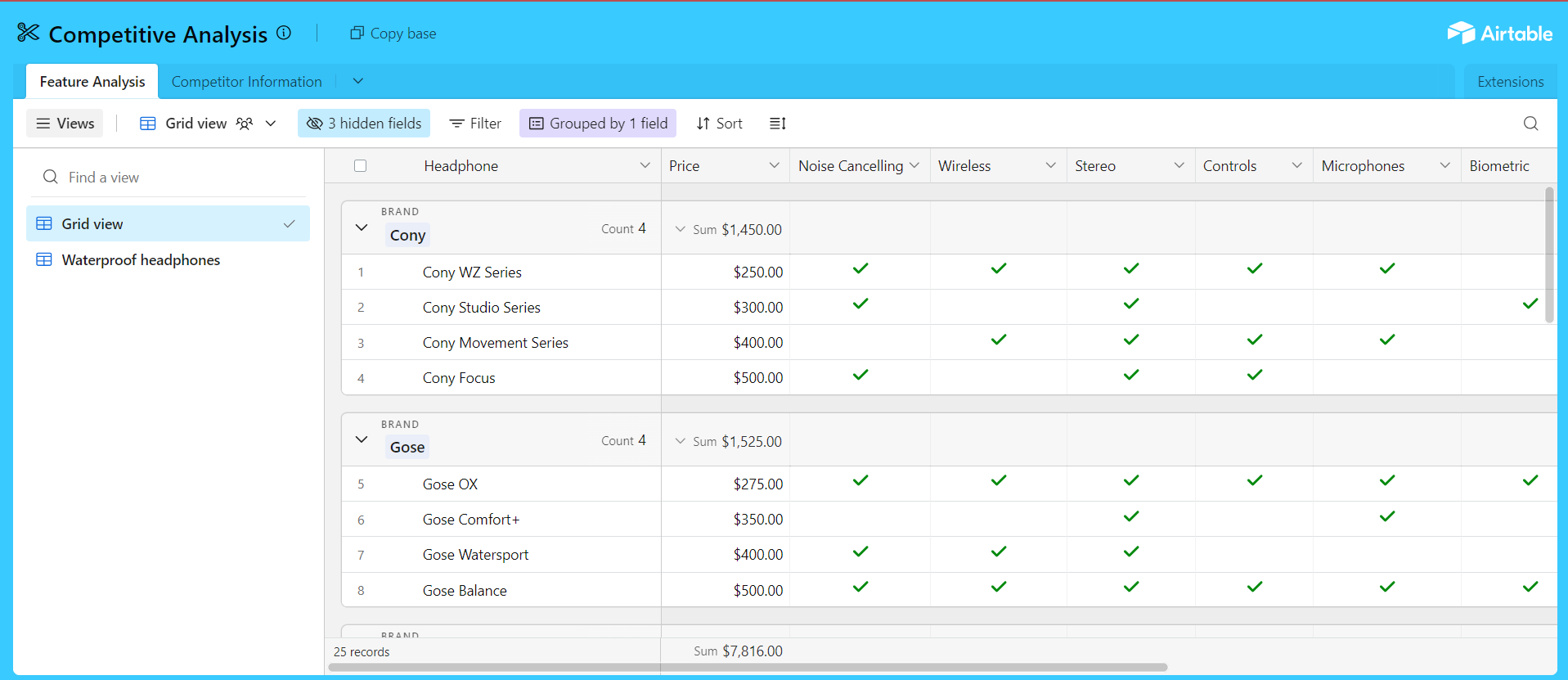Open the Sort options

click(x=719, y=124)
